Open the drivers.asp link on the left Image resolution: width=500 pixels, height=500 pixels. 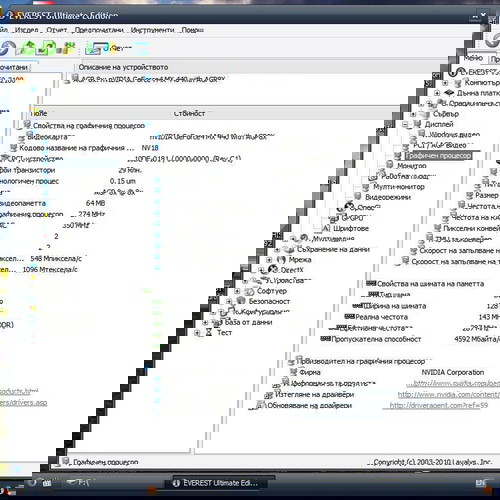tap(23, 402)
